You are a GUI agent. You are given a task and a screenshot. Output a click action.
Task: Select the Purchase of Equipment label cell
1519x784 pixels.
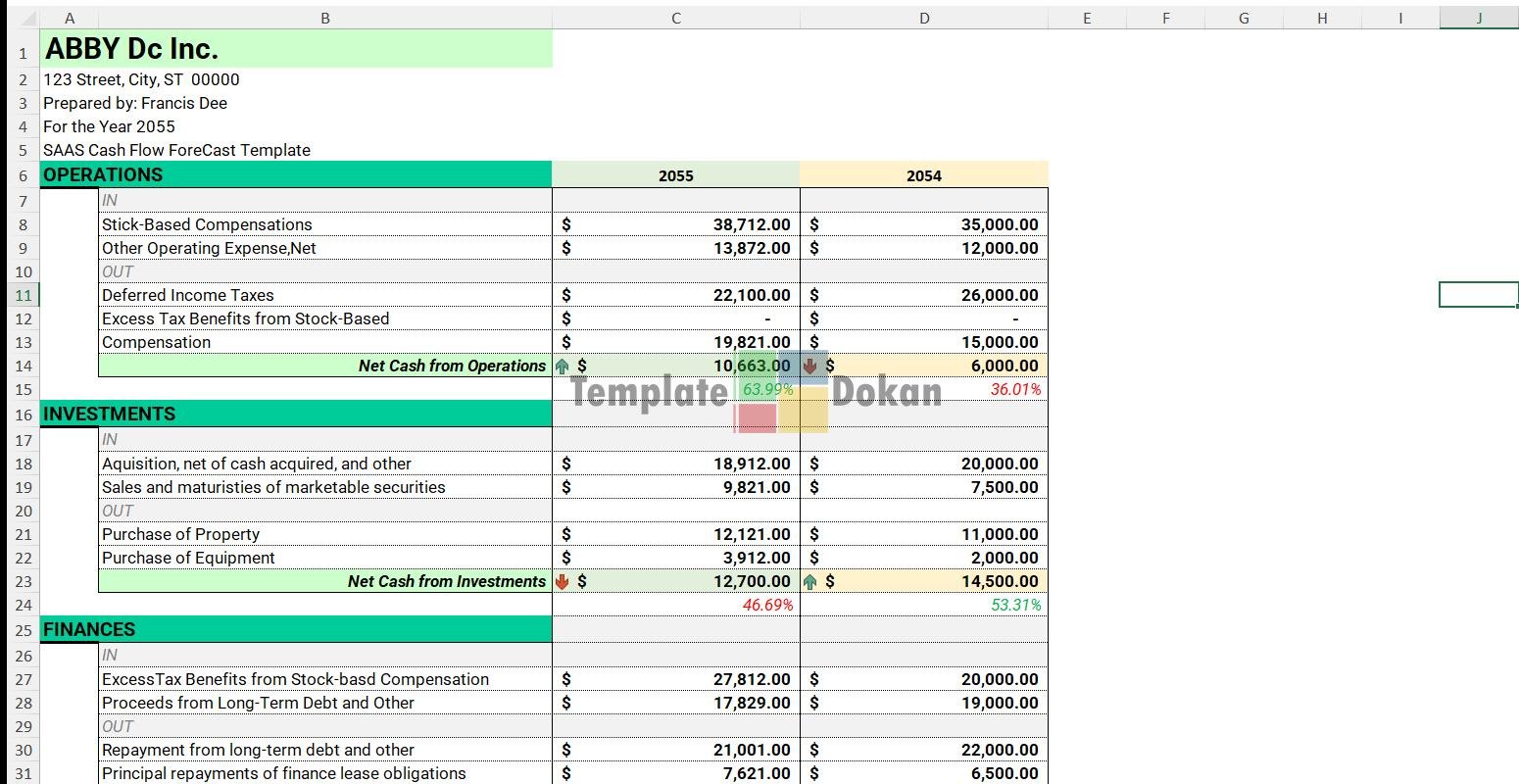324,558
